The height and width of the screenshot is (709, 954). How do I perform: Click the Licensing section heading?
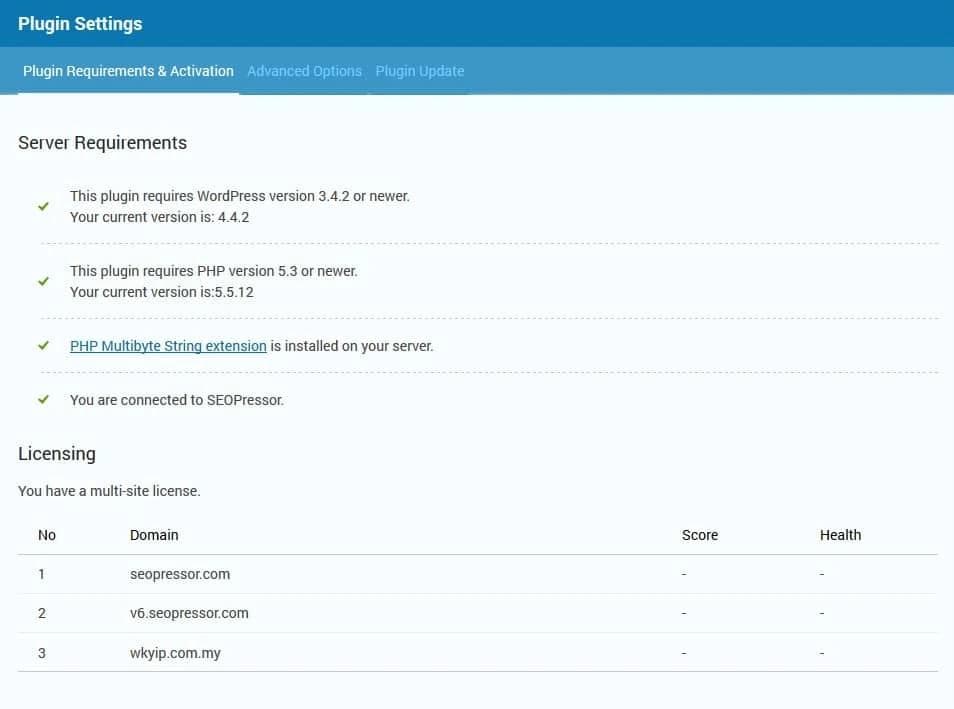[x=57, y=454]
